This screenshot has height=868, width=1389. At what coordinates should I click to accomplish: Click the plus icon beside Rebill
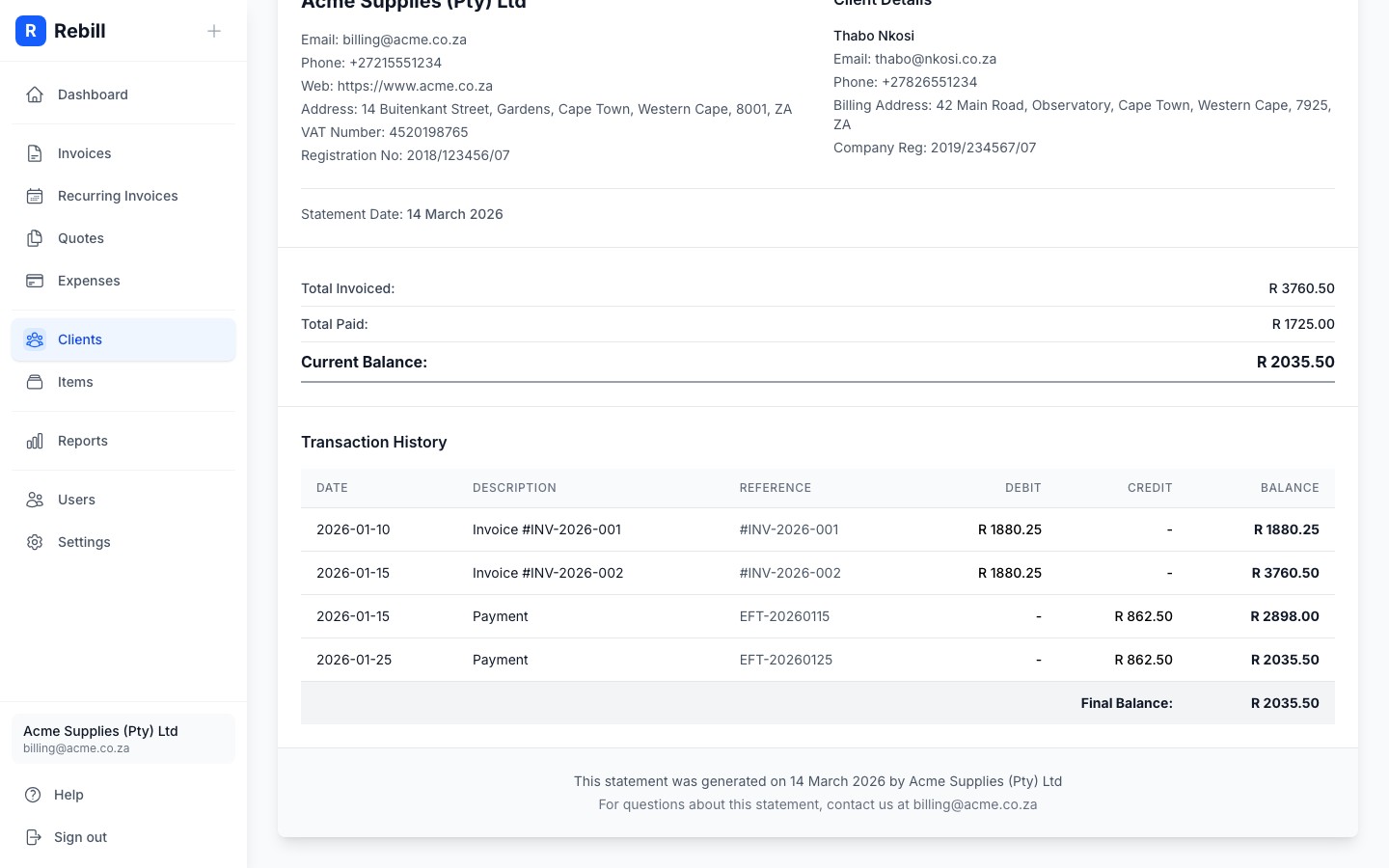pos(214,31)
